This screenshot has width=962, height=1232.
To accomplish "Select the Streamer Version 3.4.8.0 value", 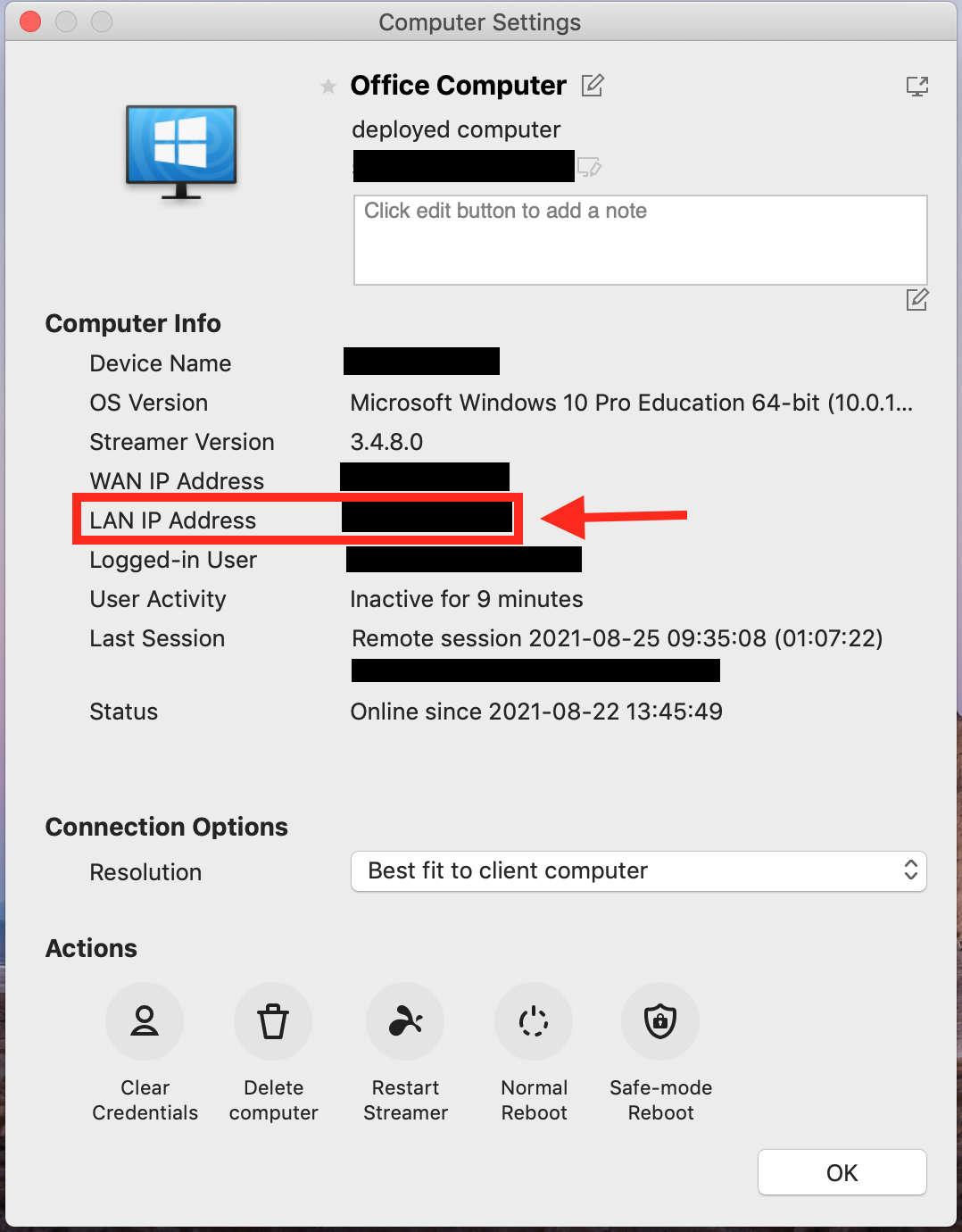I will tap(386, 442).
